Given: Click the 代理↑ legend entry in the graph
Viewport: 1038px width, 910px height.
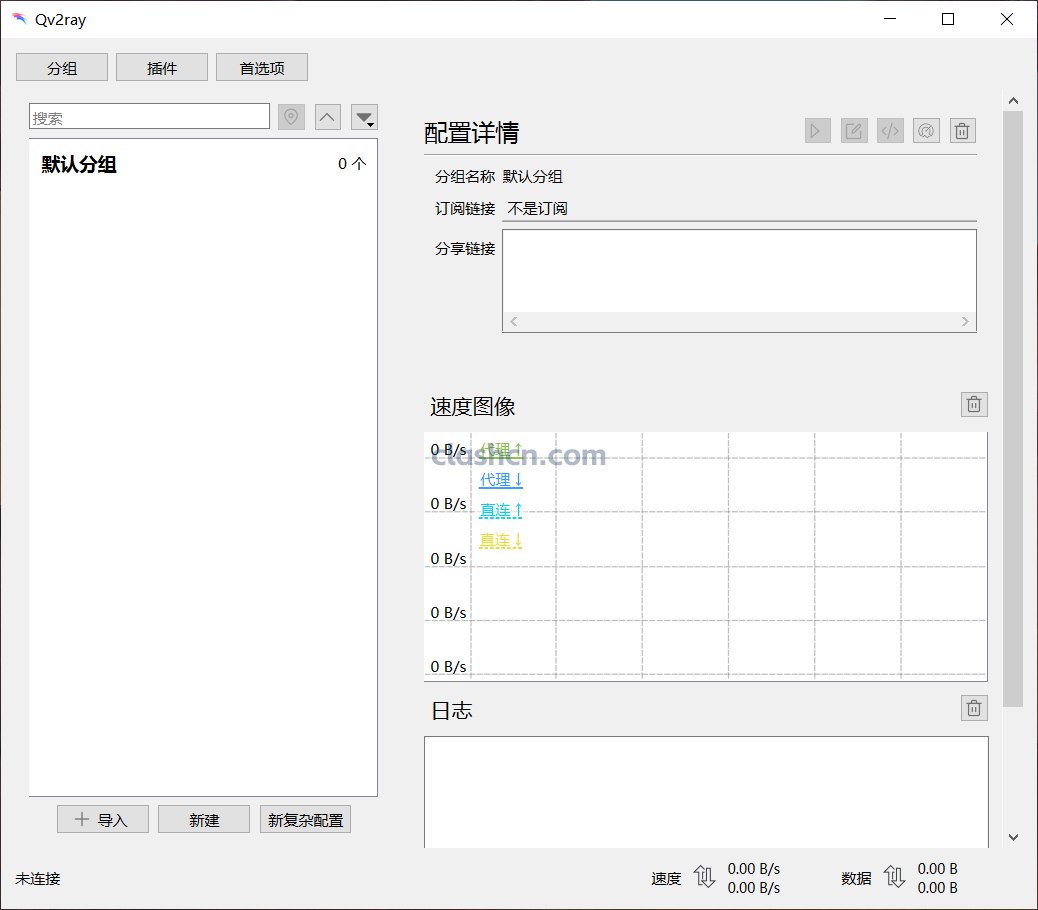Looking at the screenshot, I should point(501,450).
